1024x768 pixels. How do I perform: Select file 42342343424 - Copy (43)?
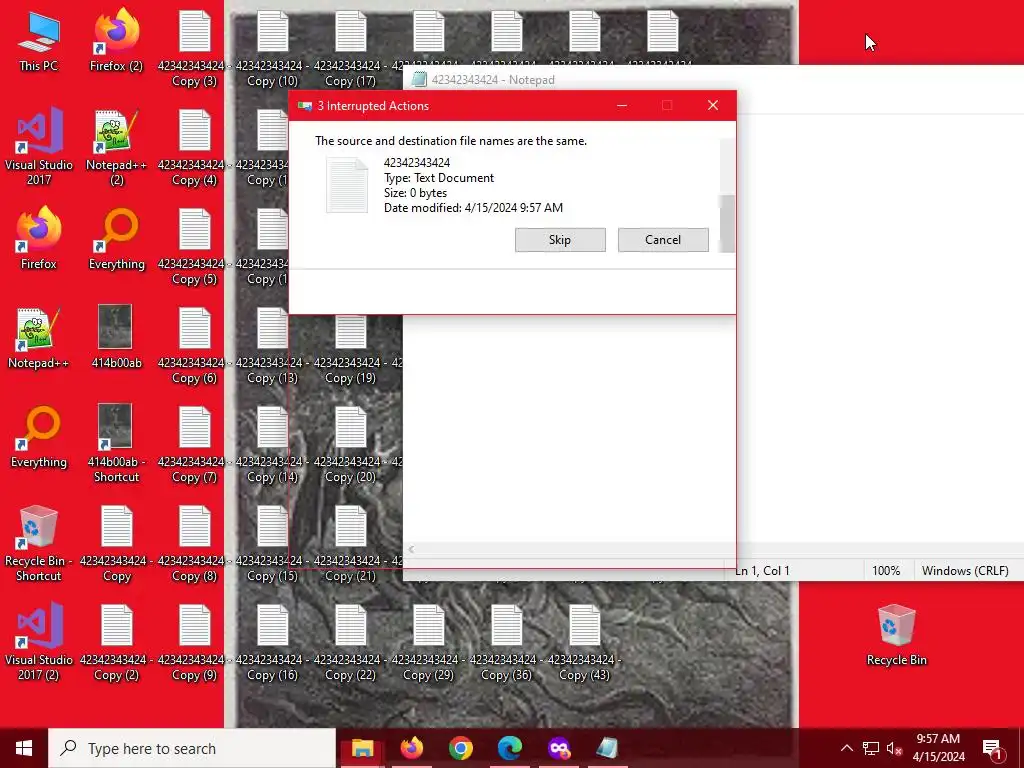pyautogui.click(x=584, y=643)
